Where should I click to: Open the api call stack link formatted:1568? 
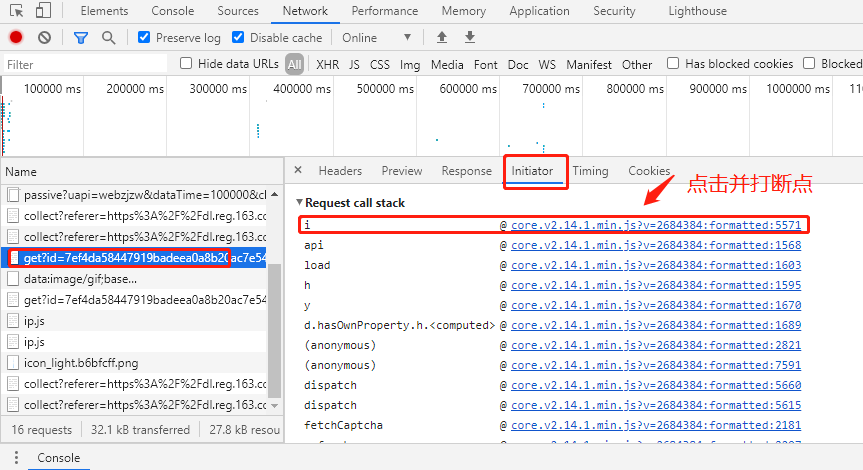(656, 245)
